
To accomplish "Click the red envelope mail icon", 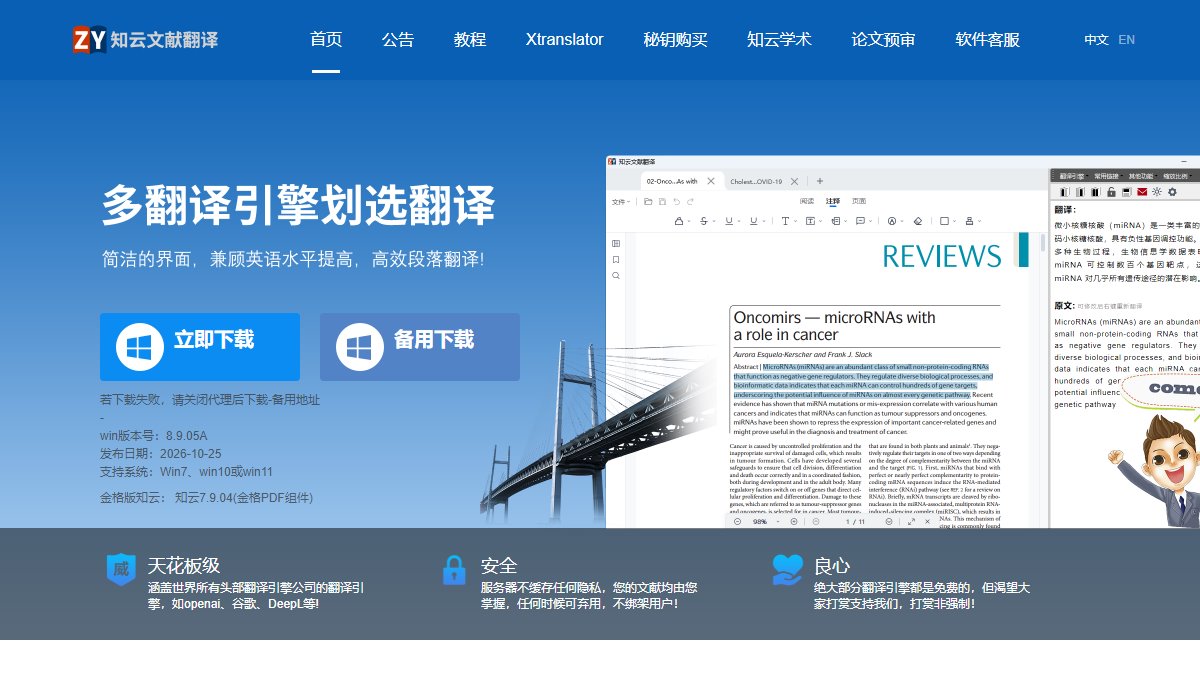I will [x=1142, y=192].
